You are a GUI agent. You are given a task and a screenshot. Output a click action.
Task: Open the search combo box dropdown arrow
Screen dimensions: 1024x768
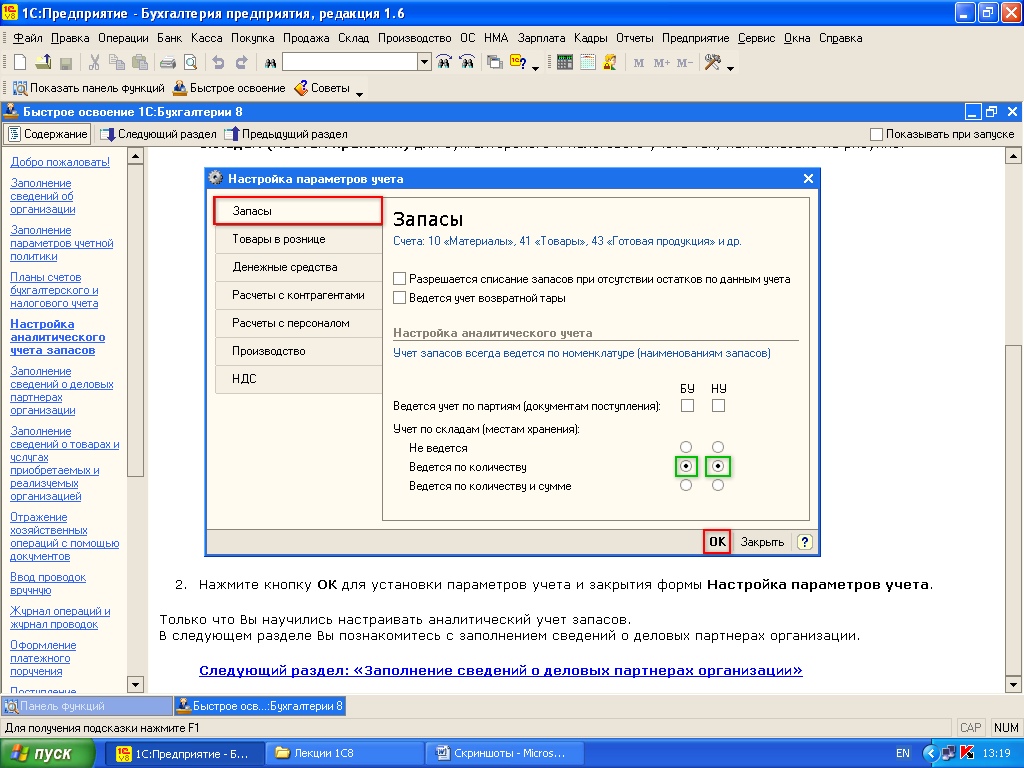tap(424, 63)
